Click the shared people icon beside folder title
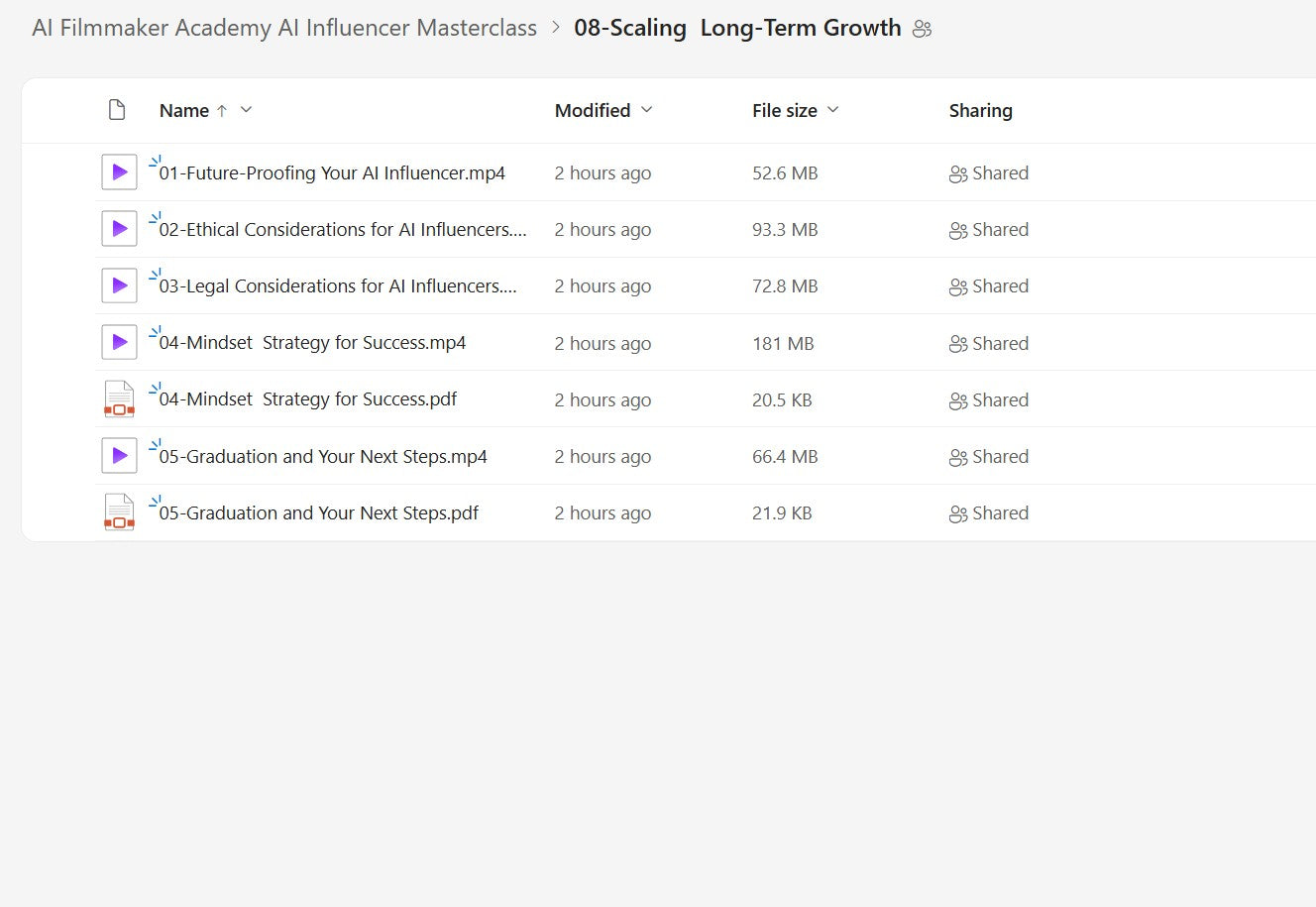 point(922,29)
